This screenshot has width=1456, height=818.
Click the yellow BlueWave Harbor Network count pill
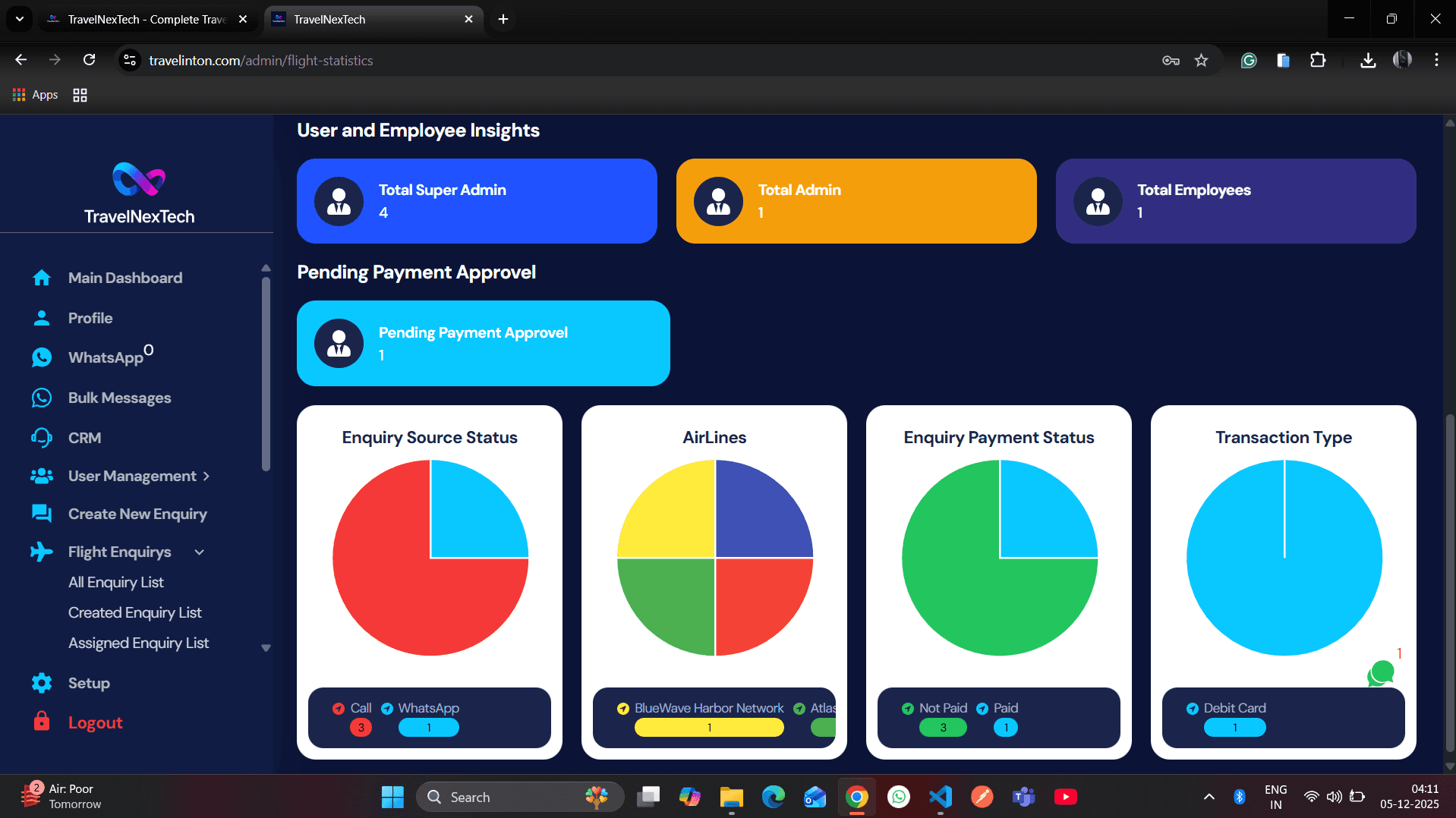(x=709, y=727)
